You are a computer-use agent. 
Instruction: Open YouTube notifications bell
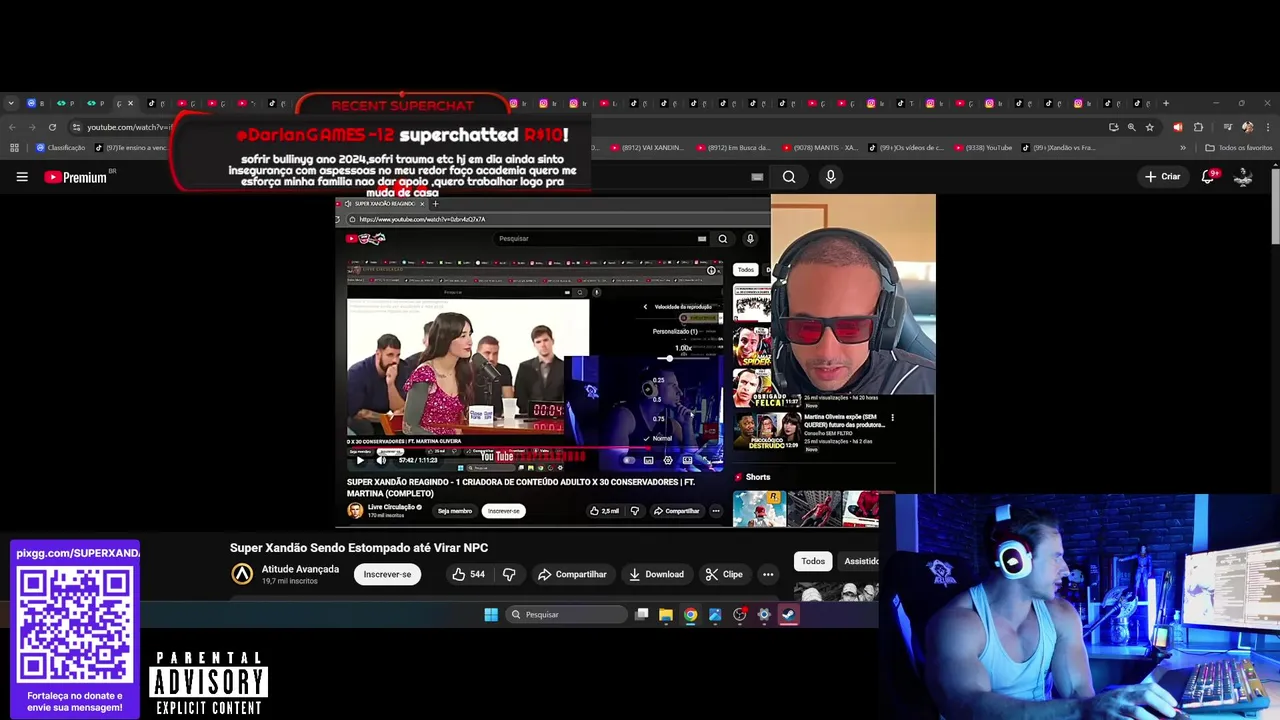click(1208, 176)
